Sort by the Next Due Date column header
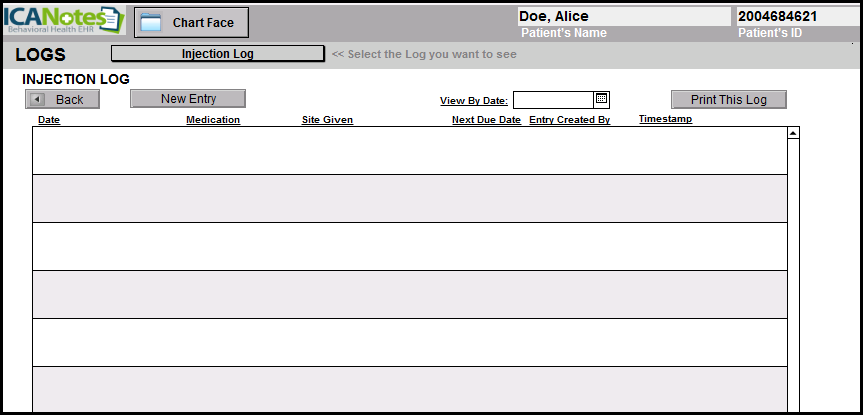 click(486, 120)
